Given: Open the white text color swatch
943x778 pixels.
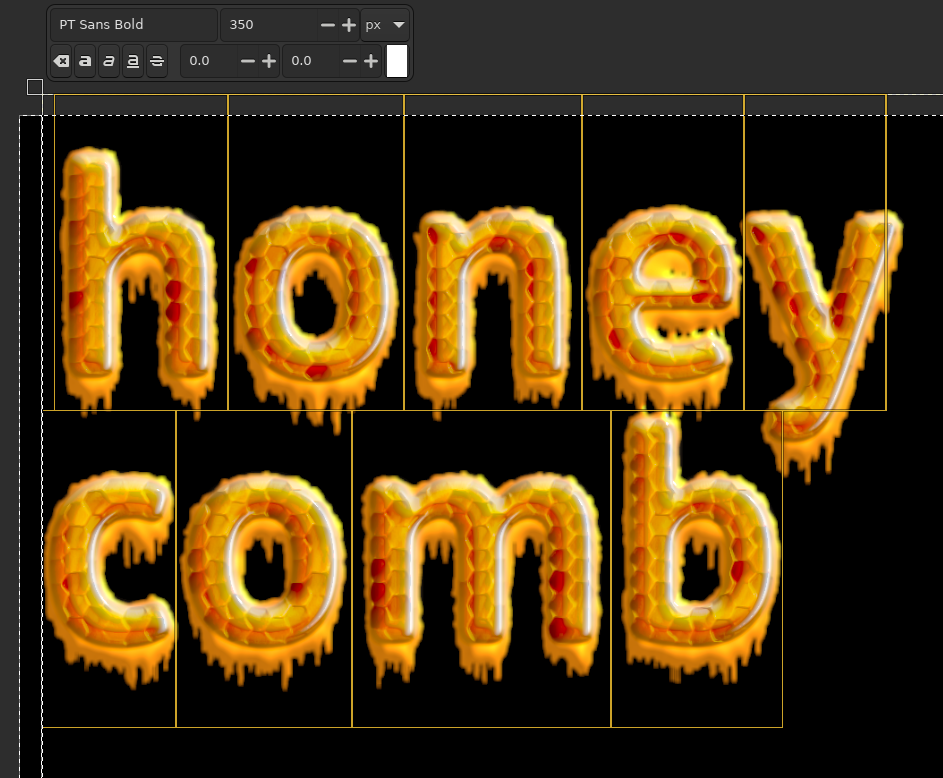Looking at the screenshot, I should point(397,61).
